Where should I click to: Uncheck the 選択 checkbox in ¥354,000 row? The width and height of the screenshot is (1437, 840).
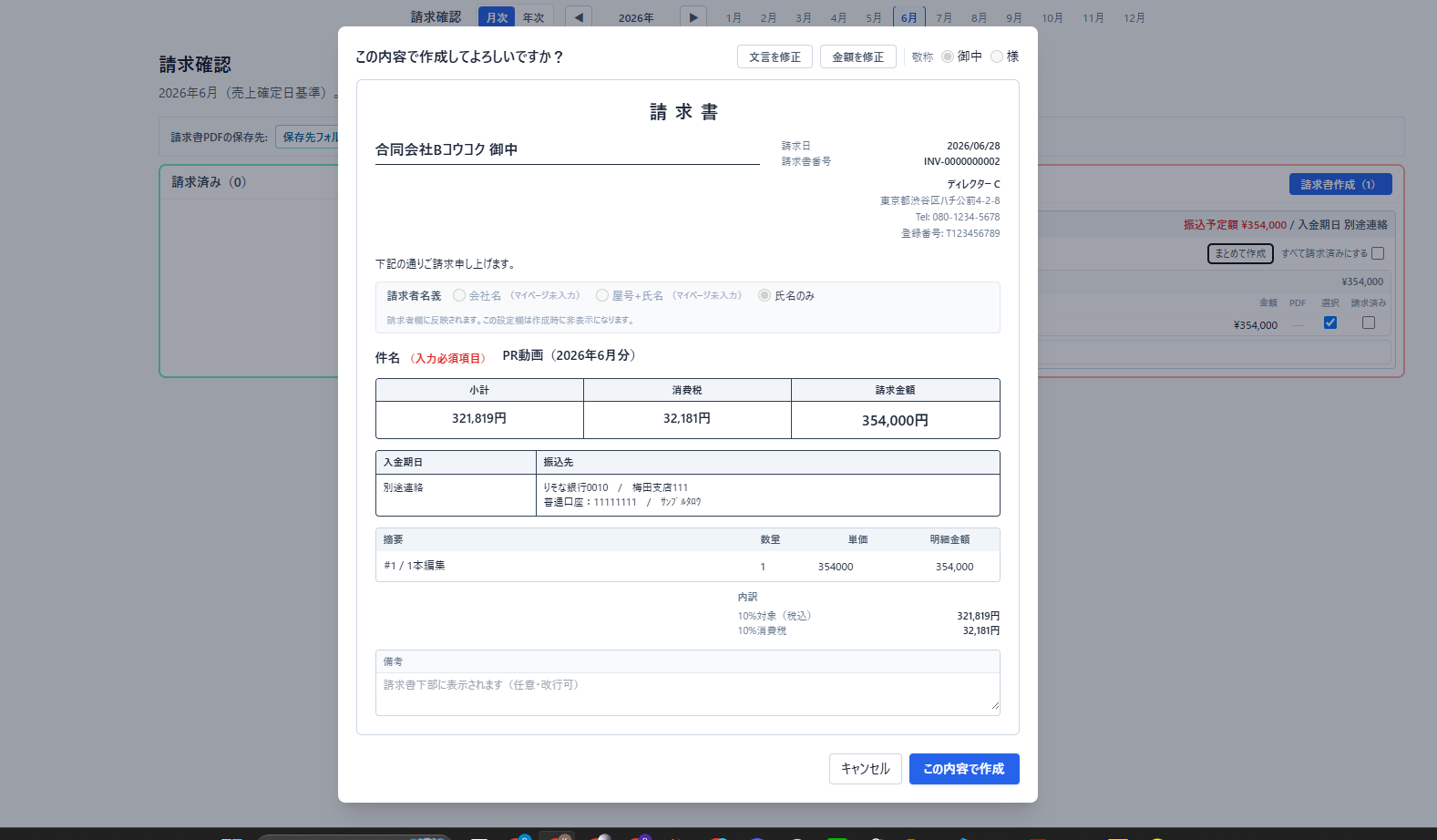[x=1330, y=323]
